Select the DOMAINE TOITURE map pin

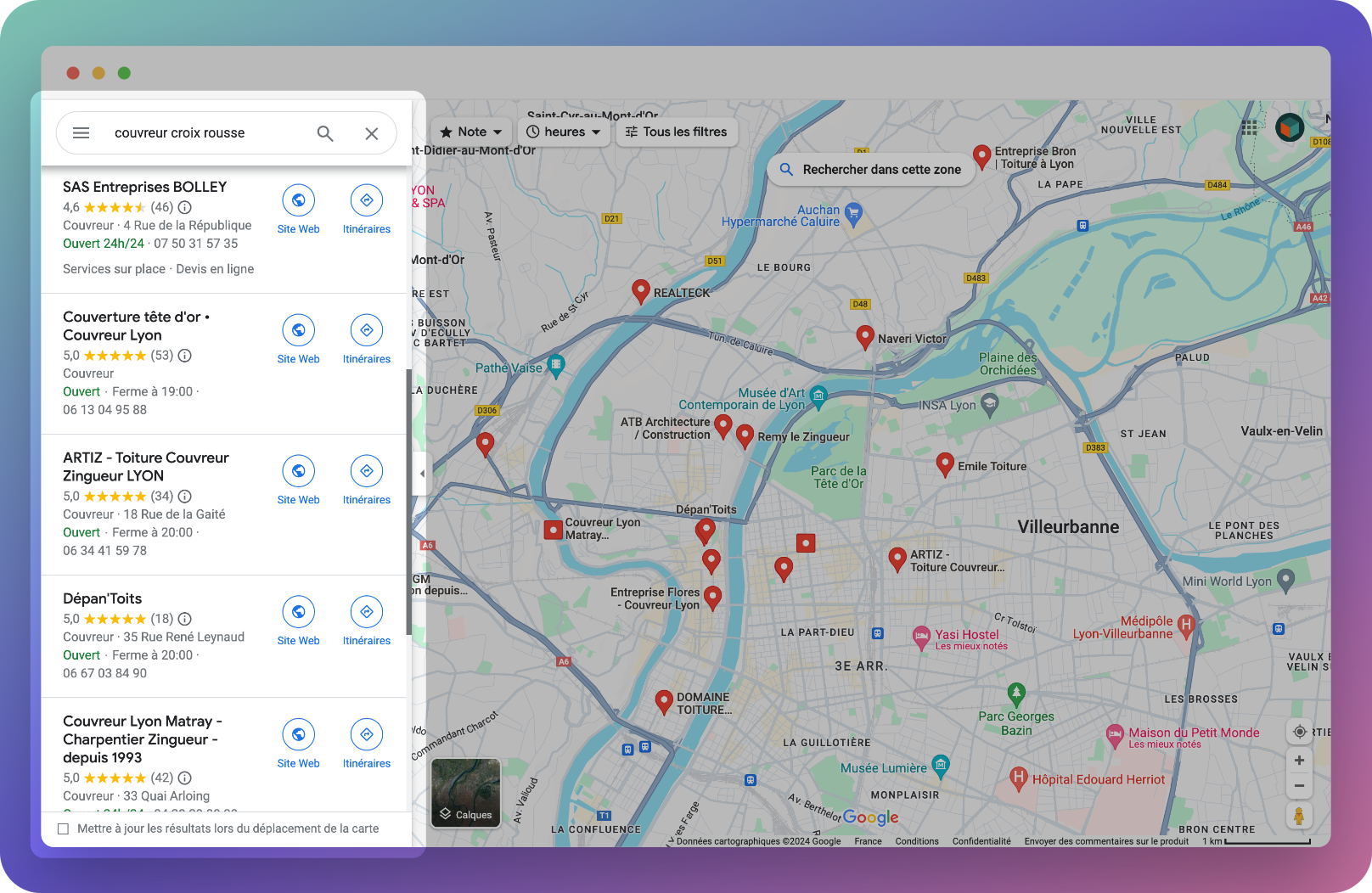pyautogui.click(x=665, y=701)
